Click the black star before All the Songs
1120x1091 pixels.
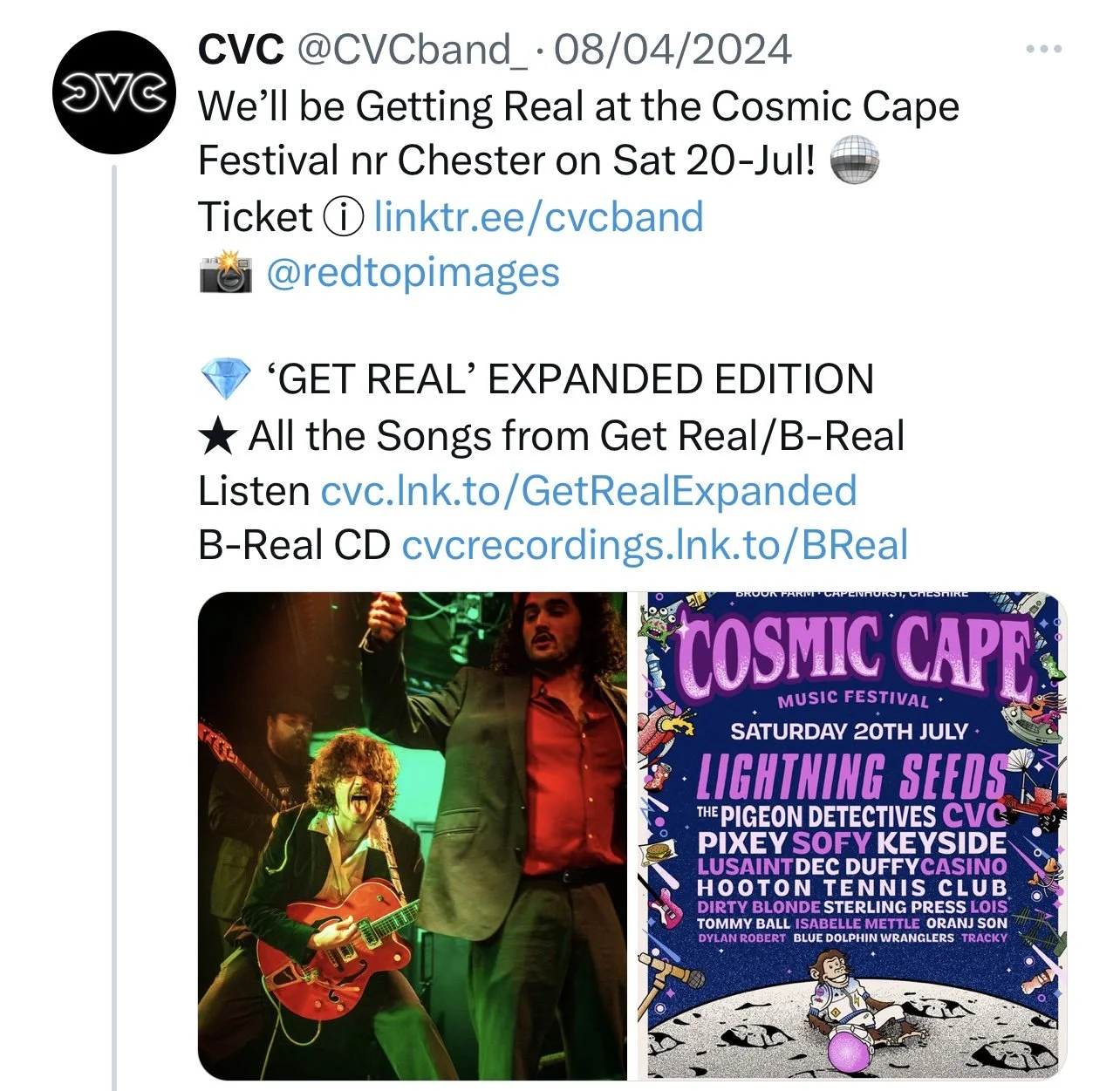[x=218, y=436]
